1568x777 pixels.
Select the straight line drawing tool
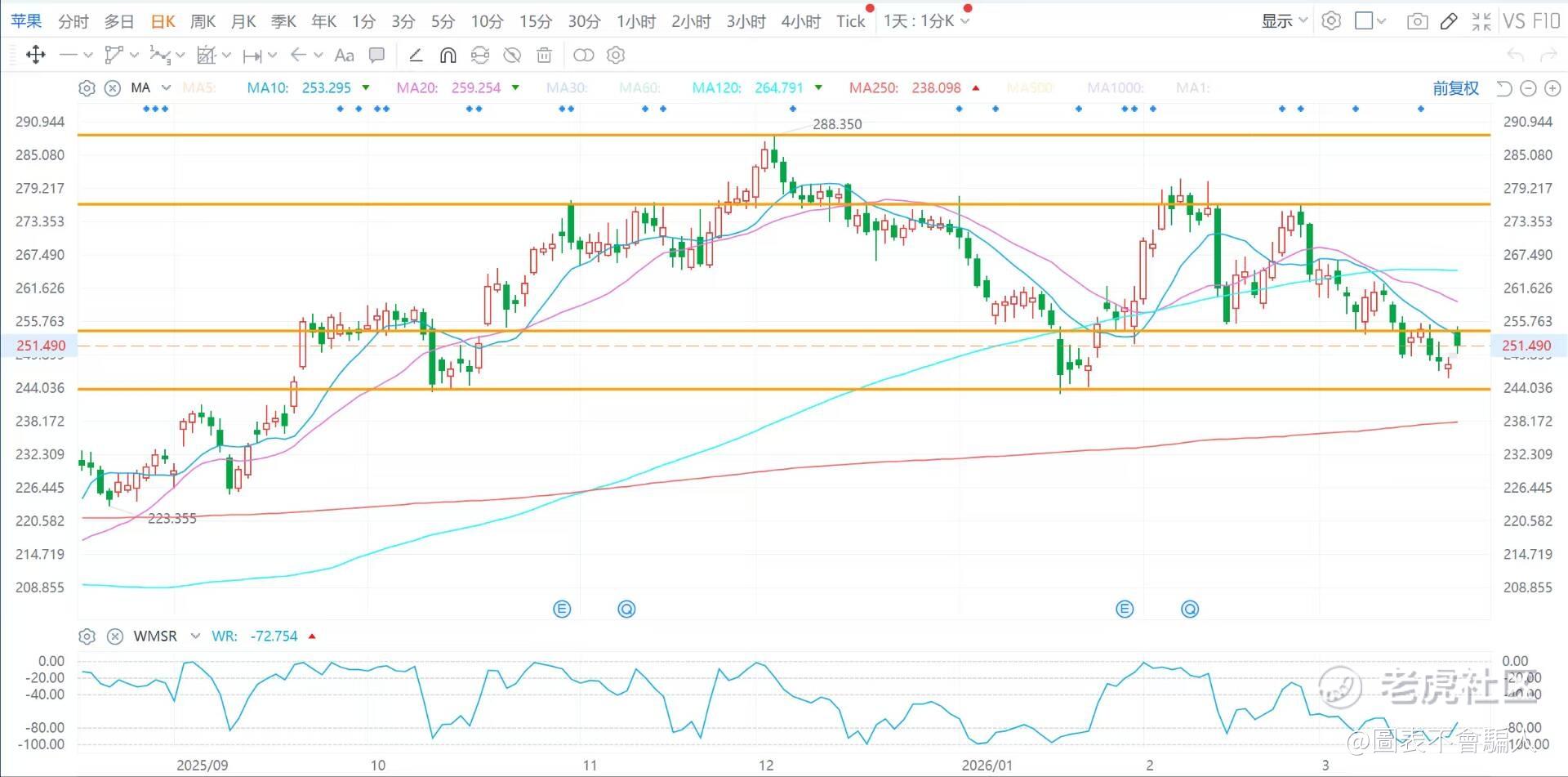(x=68, y=55)
